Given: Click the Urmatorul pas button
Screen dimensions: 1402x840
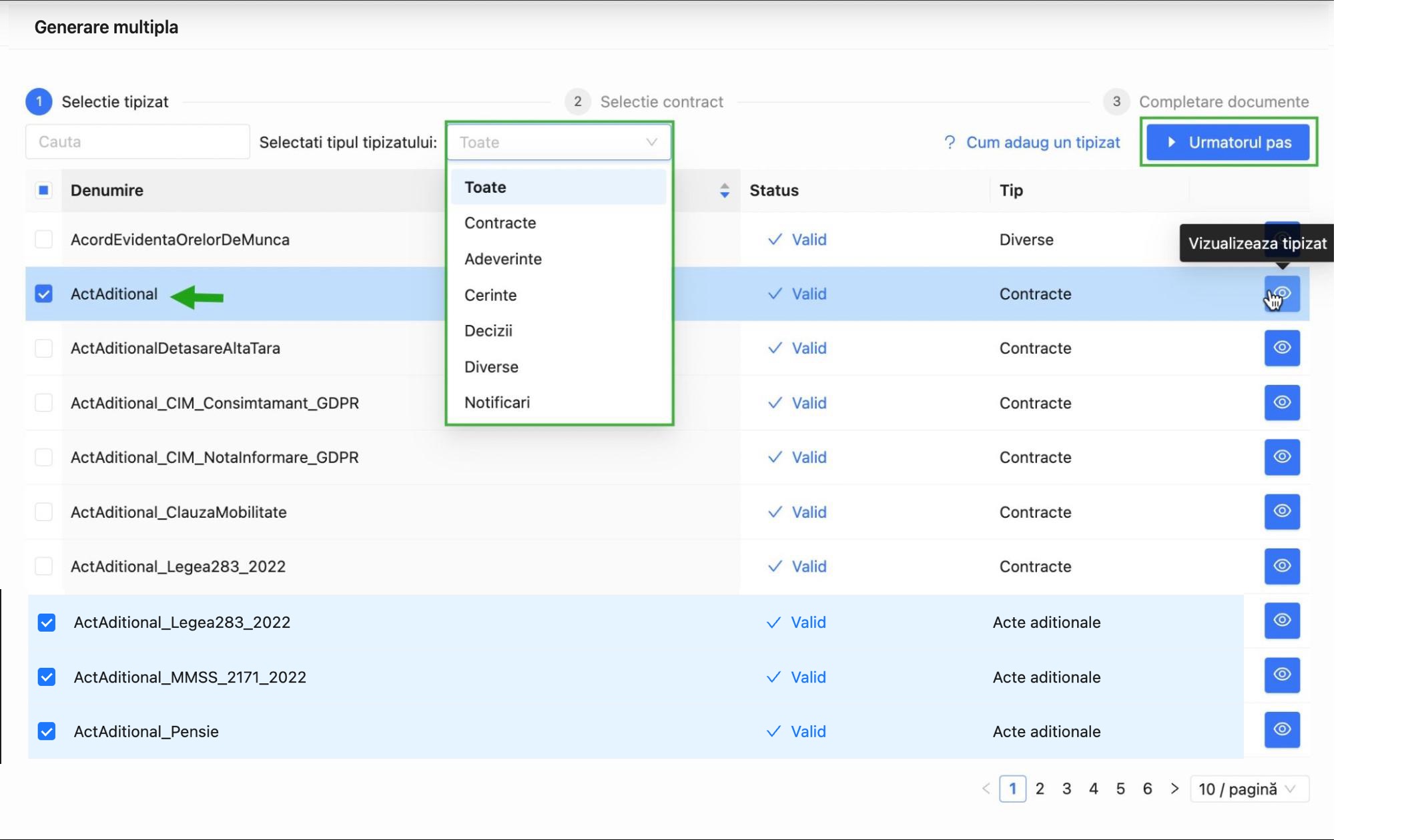Looking at the screenshot, I should tap(1228, 142).
